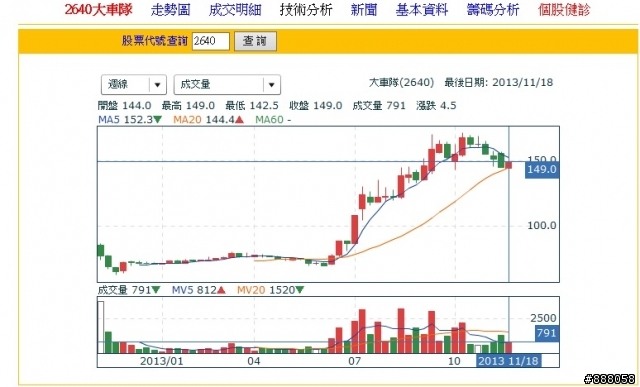This screenshot has width=640, height=387.
Task: Open the 走勢圖 tab
Action: coord(170,10)
